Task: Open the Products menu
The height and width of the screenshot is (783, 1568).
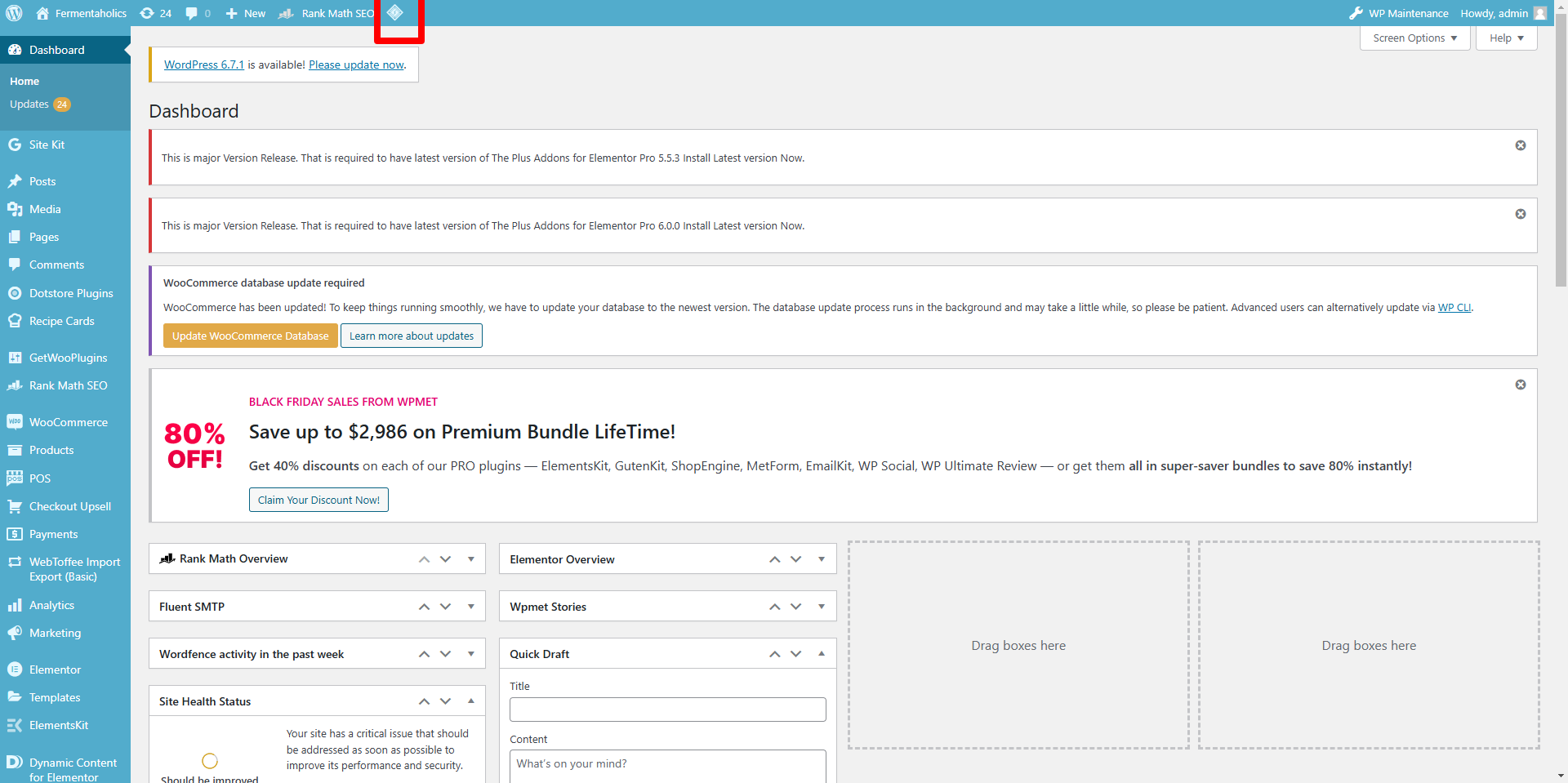Action: coord(65,450)
